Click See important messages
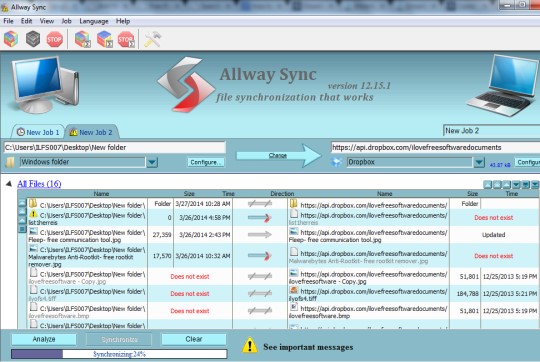 pyautogui.click(x=308, y=347)
